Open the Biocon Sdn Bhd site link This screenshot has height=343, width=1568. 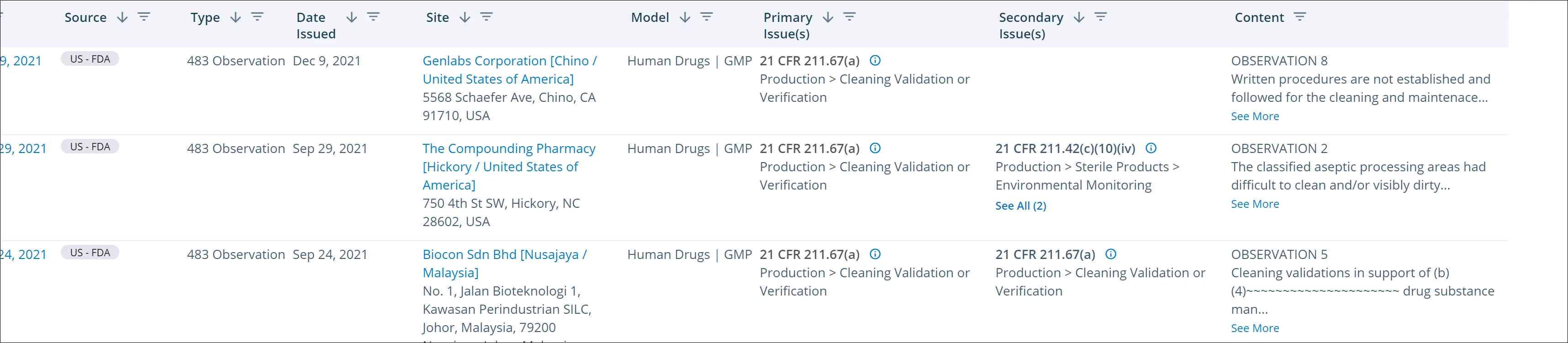coord(505,264)
